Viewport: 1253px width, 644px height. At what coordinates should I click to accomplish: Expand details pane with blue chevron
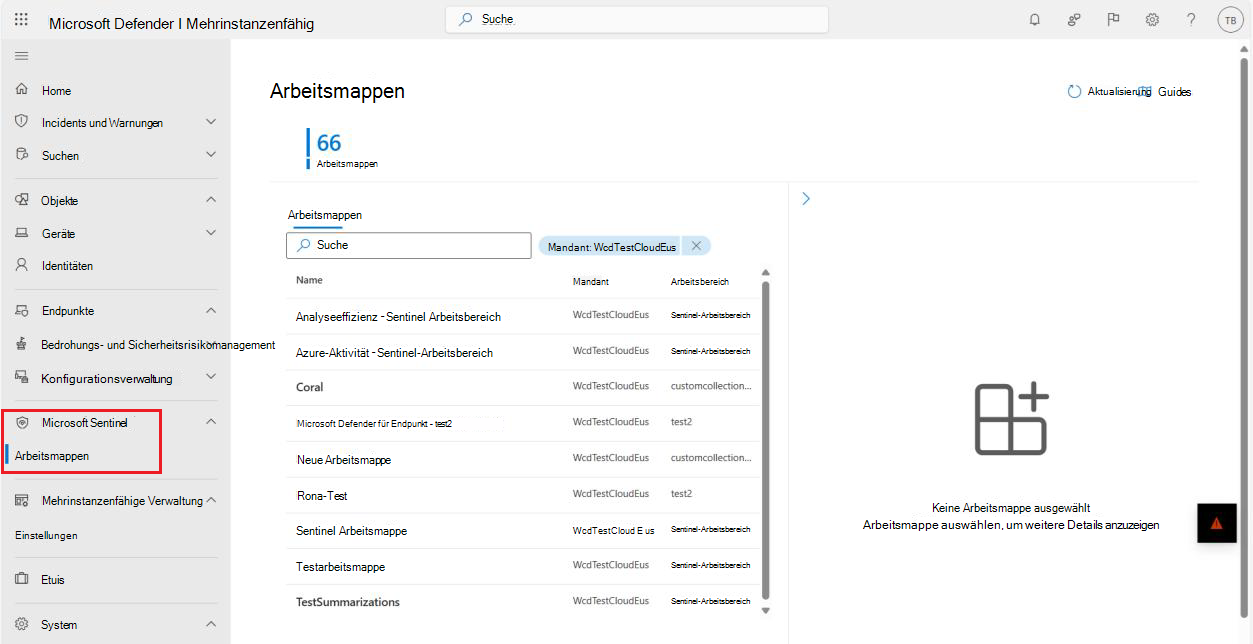tap(806, 199)
